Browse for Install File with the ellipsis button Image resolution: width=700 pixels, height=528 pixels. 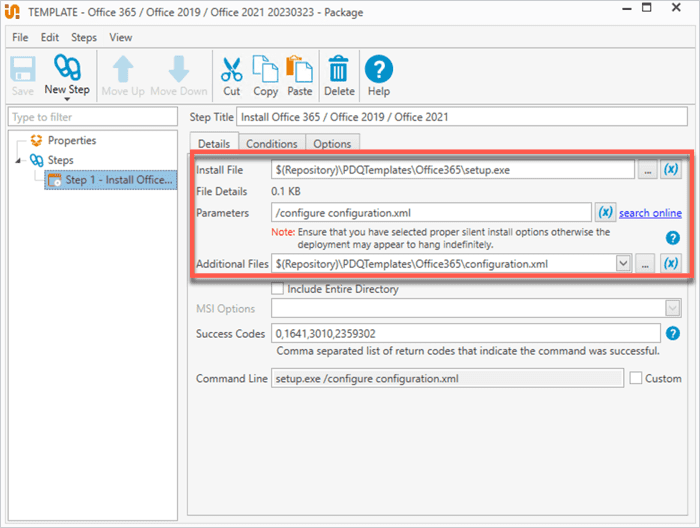coord(647,170)
